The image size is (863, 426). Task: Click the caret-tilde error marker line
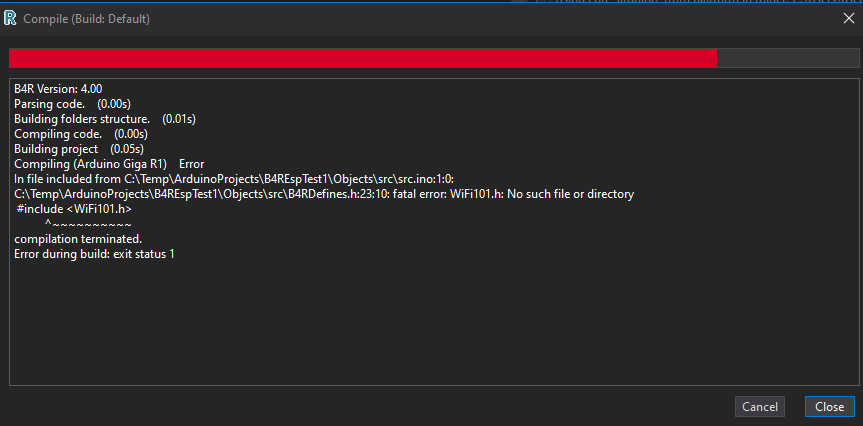click(x=88, y=224)
